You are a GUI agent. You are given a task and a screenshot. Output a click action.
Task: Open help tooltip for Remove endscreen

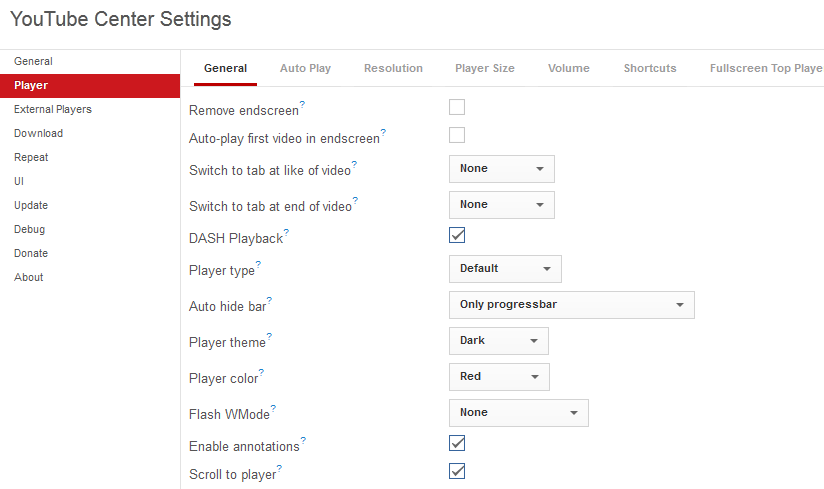coord(302,104)
